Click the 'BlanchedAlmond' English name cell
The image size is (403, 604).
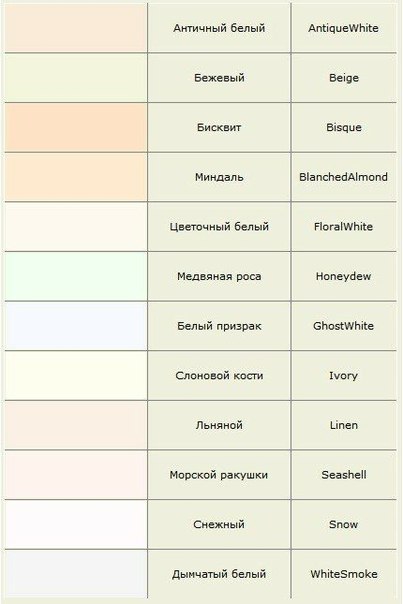(x=344, y=177)
